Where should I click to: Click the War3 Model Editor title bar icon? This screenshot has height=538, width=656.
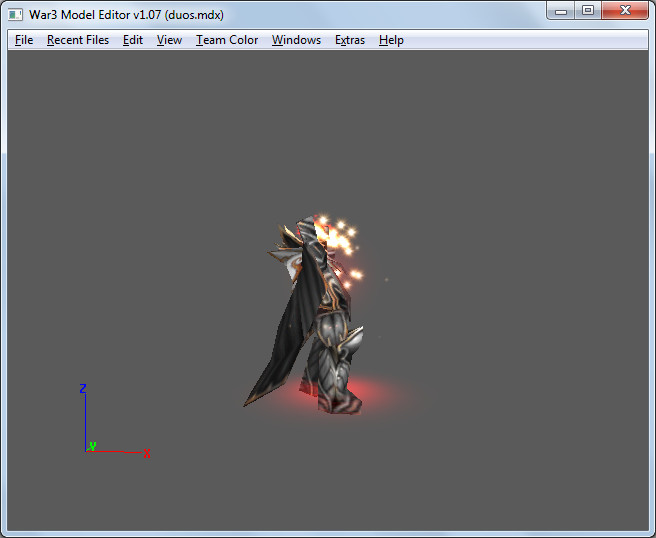tap(15, 15)
